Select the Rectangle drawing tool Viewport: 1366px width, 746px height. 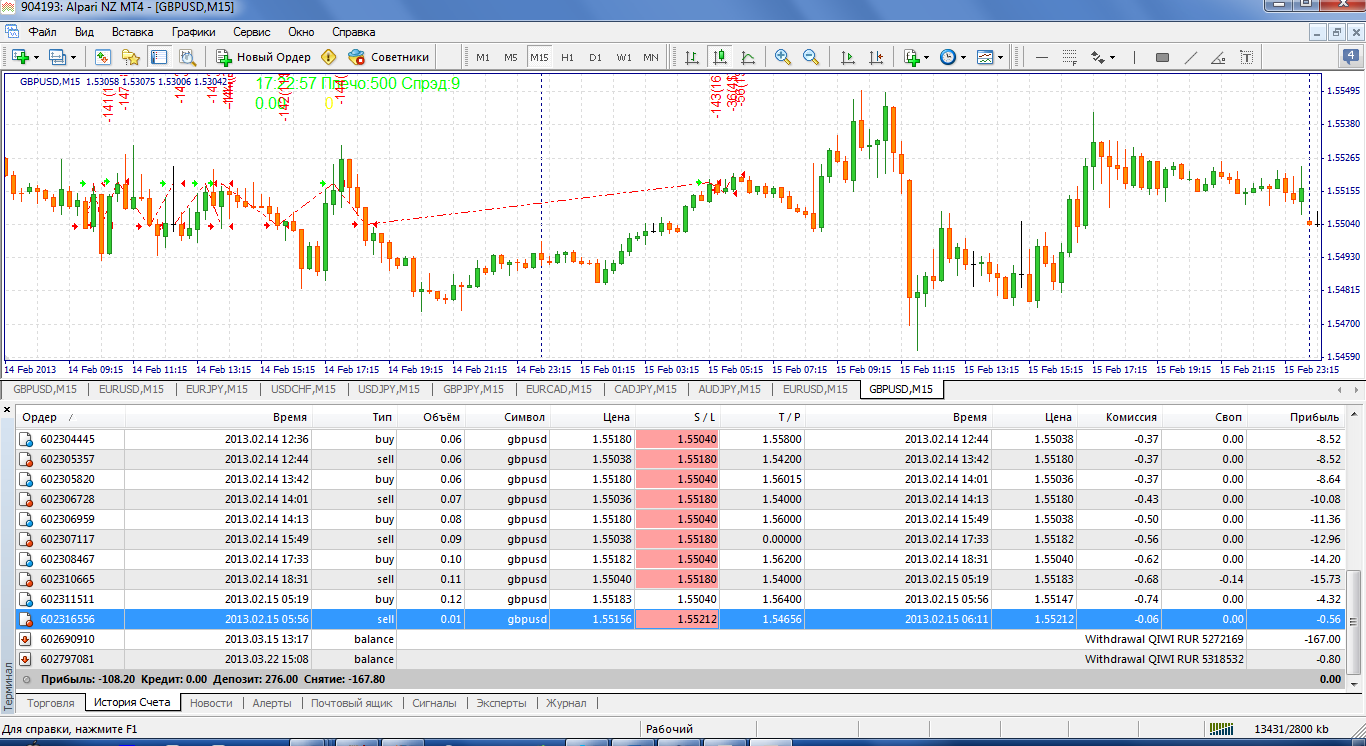[x=1162, y=57]
